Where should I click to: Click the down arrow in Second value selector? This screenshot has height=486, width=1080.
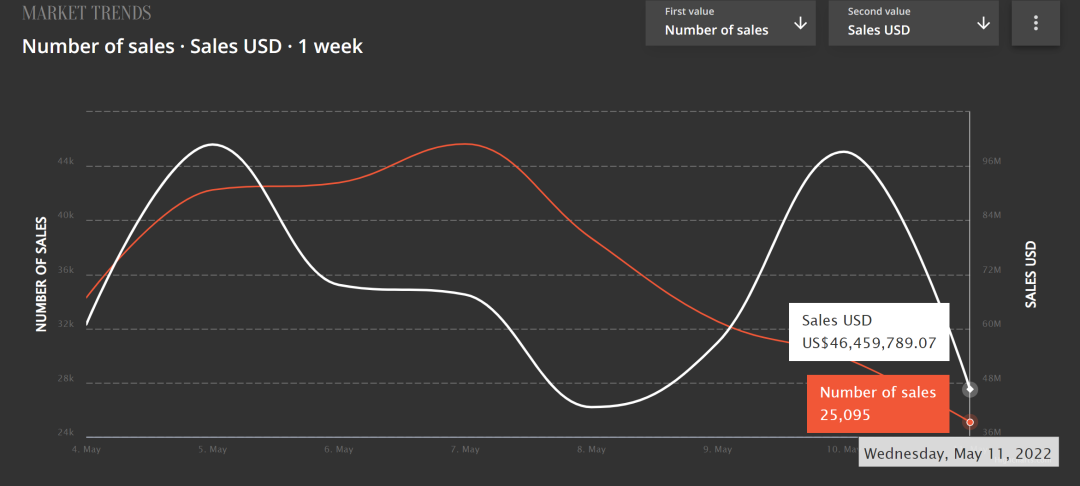tap(983, 24)
